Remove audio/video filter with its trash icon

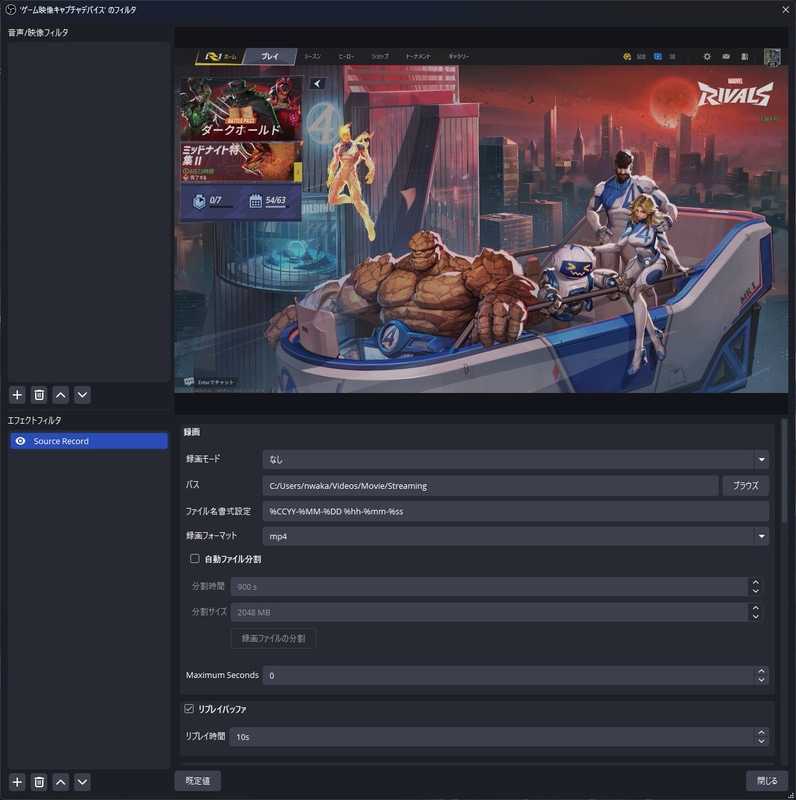coord(39,395)
